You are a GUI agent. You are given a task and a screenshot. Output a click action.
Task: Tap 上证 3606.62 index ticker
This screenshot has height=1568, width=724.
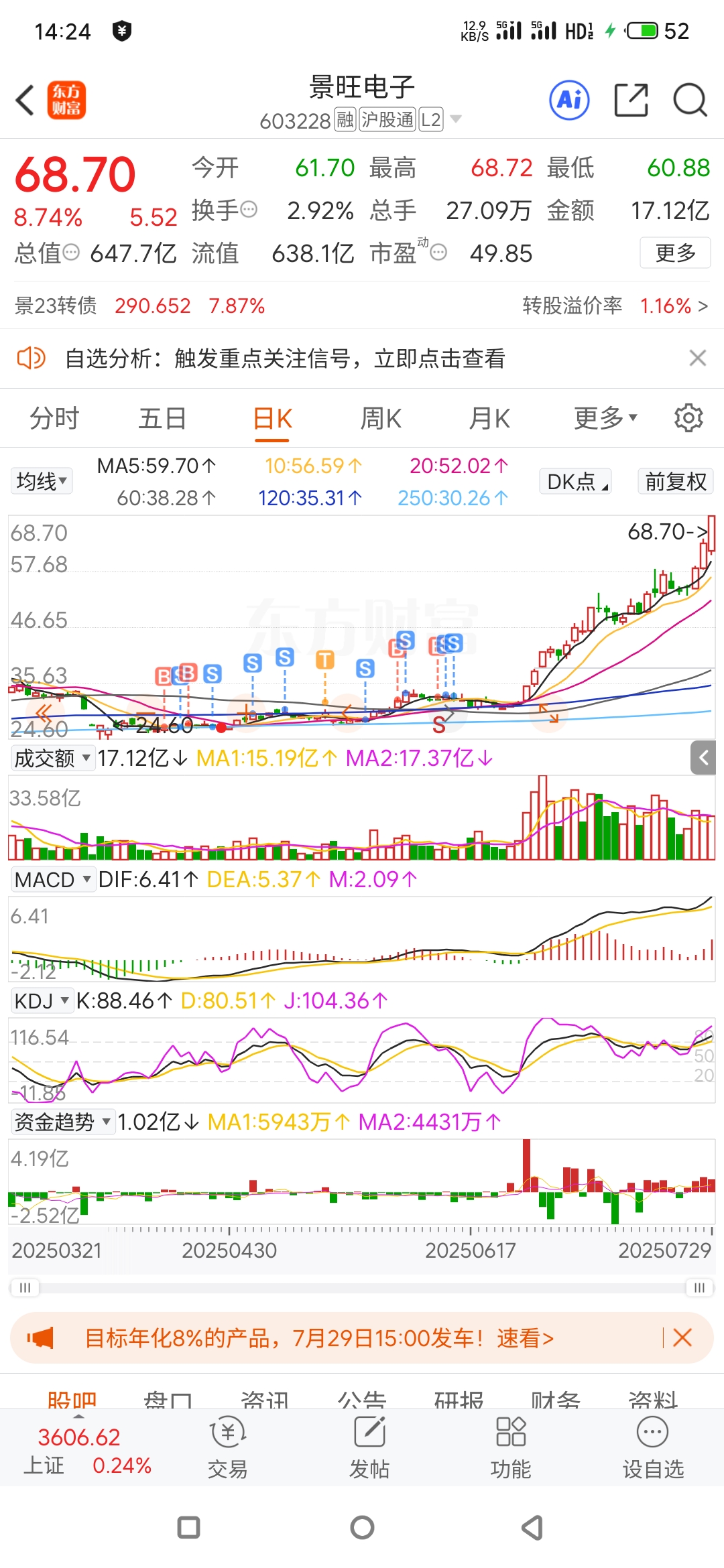point(87,1451)
